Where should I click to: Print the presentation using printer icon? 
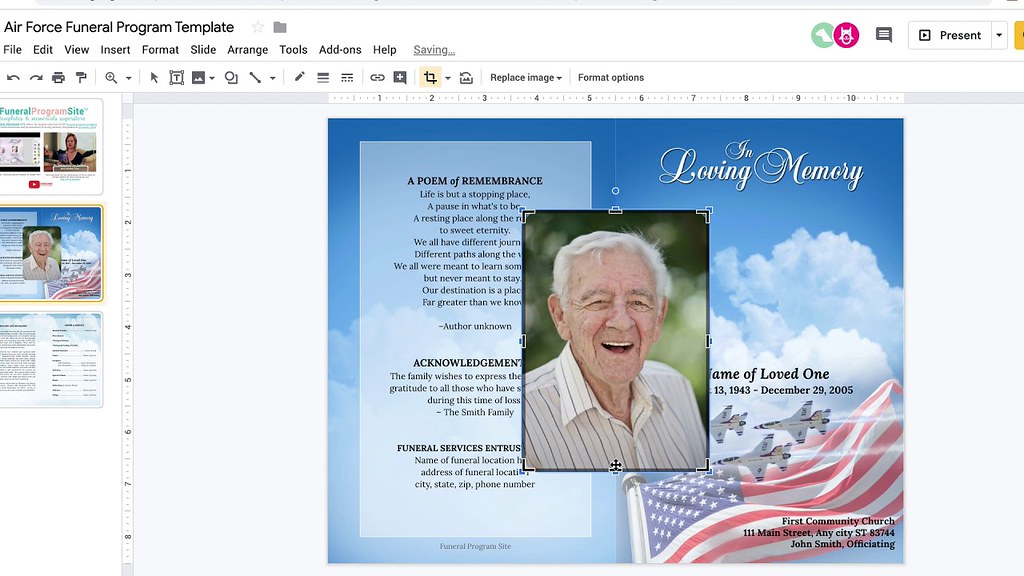tap(58, 78)
